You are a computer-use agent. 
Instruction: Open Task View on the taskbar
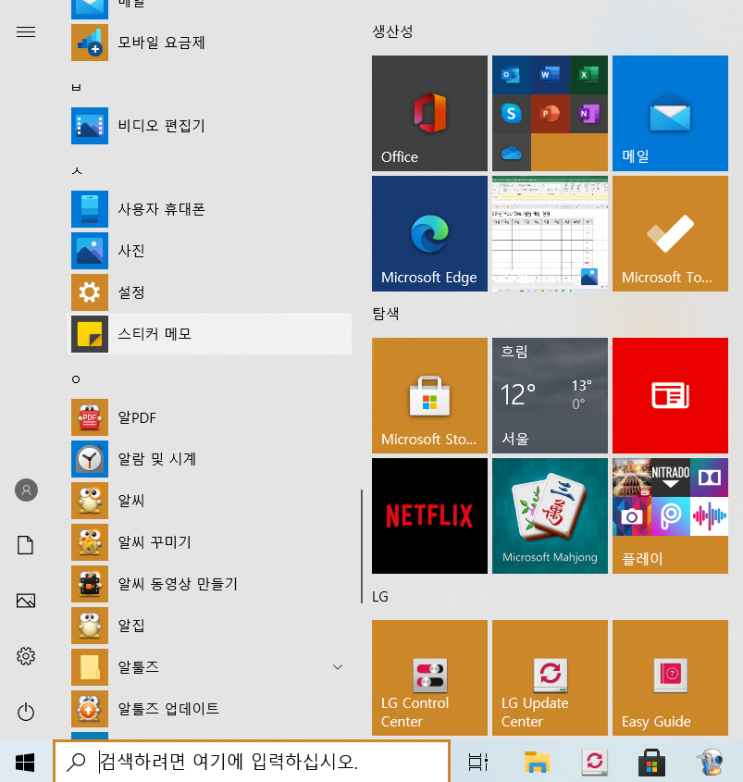pos(478,762)
